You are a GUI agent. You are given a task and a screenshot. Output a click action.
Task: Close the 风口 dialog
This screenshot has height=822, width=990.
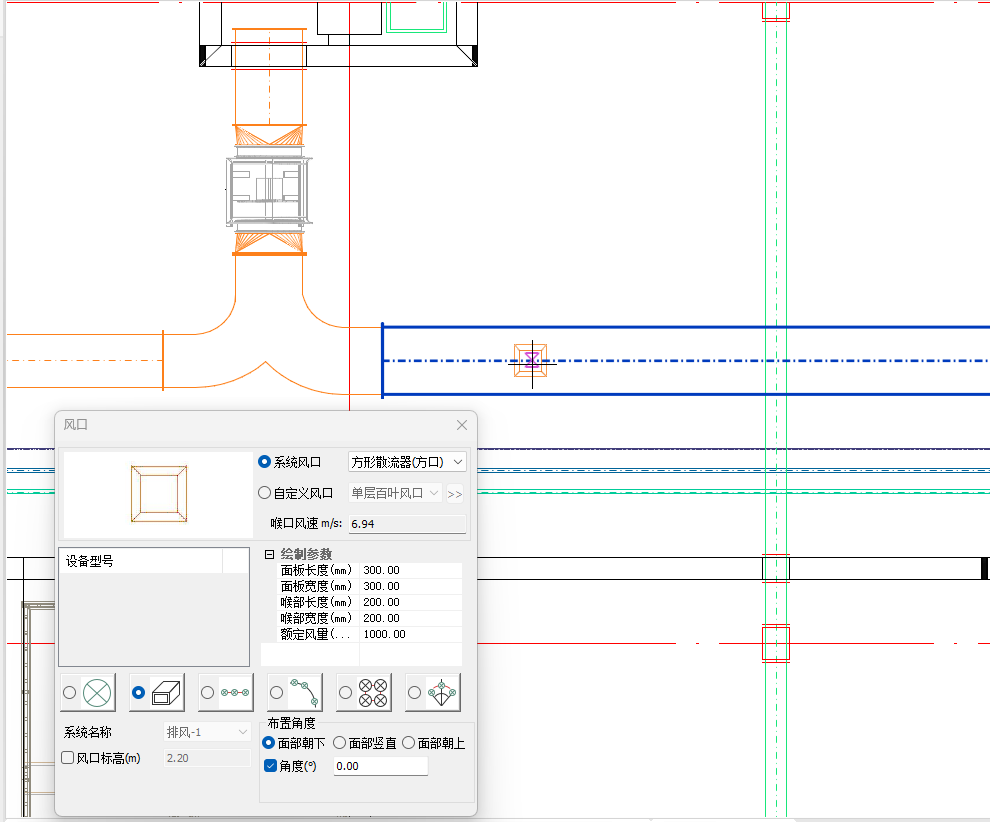coord(462,425)
